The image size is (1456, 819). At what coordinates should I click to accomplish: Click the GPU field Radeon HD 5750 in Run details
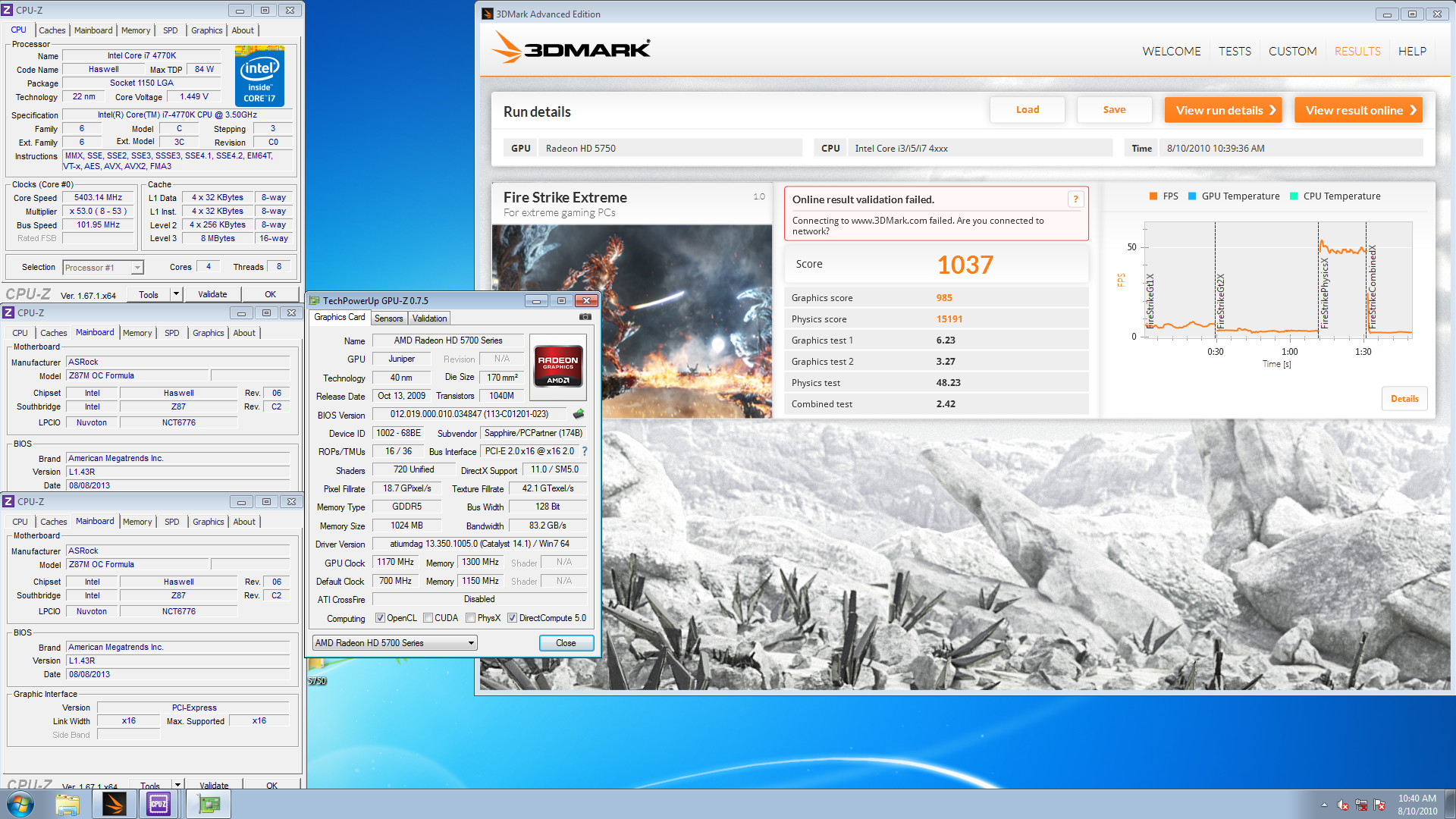tap(670, 148)
